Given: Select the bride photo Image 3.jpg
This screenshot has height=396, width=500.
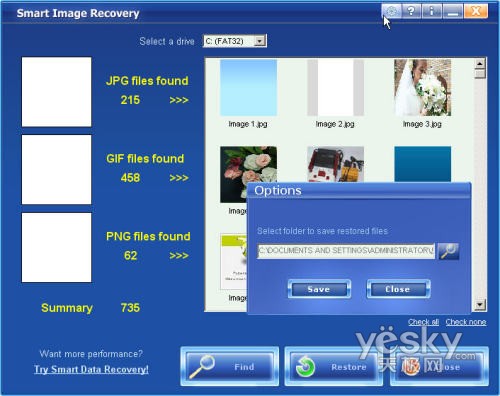Looking at the screenshot, I should 422,88.
